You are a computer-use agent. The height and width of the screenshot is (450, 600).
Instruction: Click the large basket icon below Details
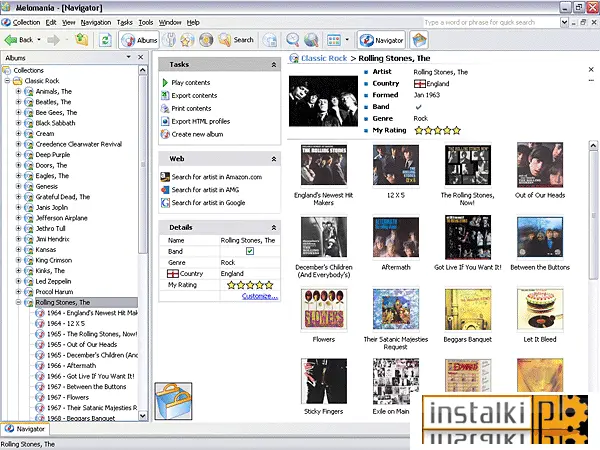(x=173, y=401)
